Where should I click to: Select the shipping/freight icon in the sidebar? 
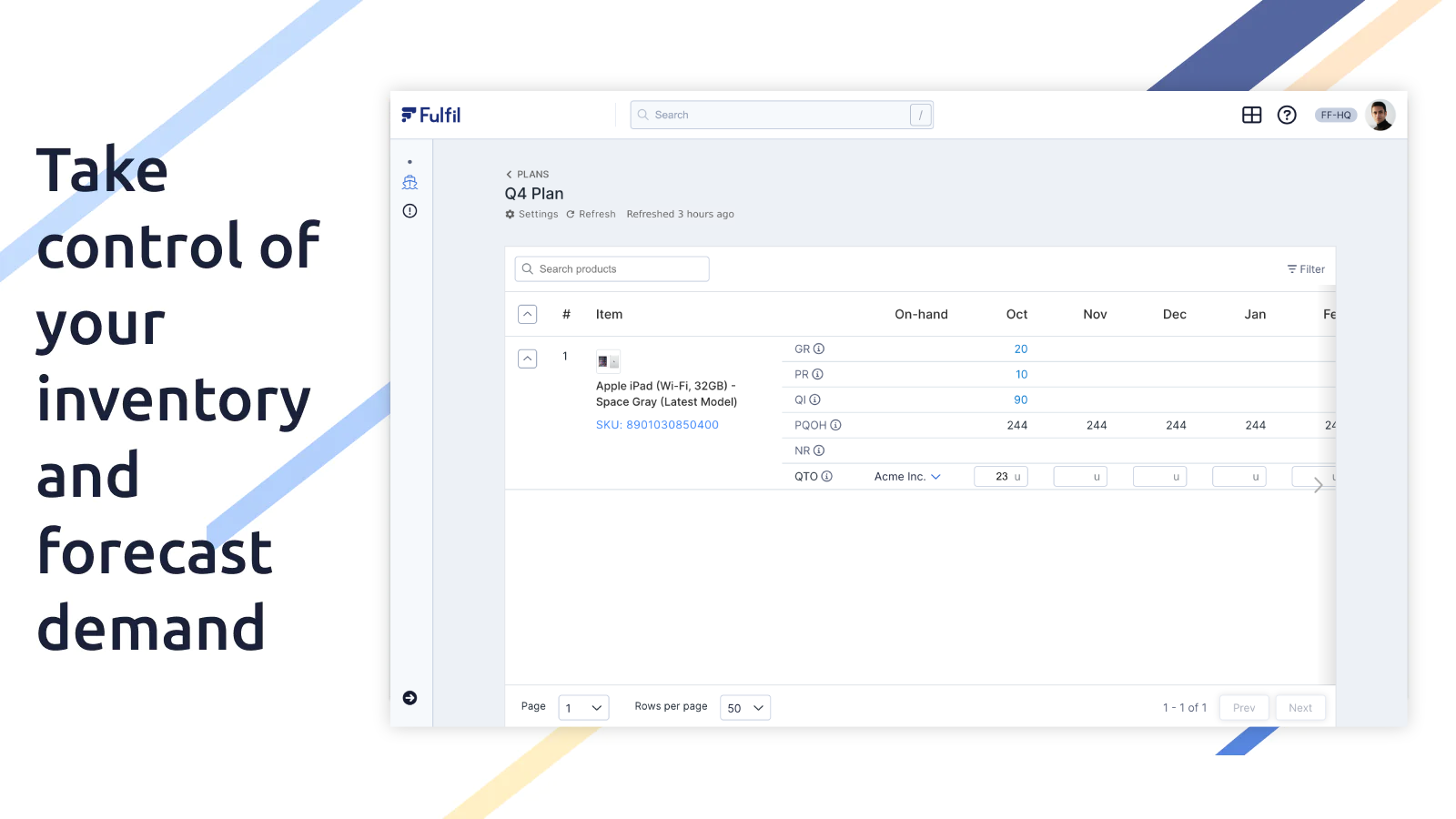(x=409, y=182)
